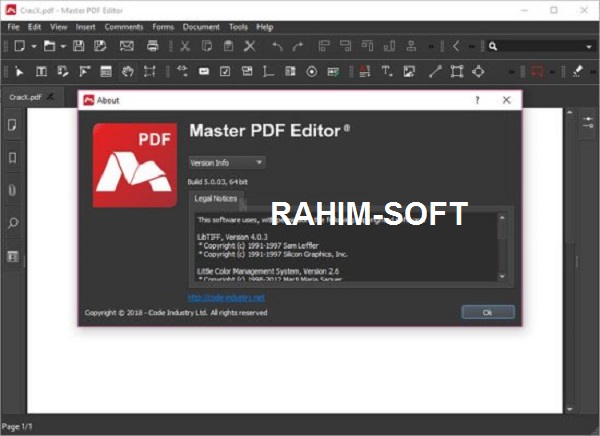Toggle the right side properties panel icon
The width and height of the screenshot is (600, 436).
[x=588, y=122]
